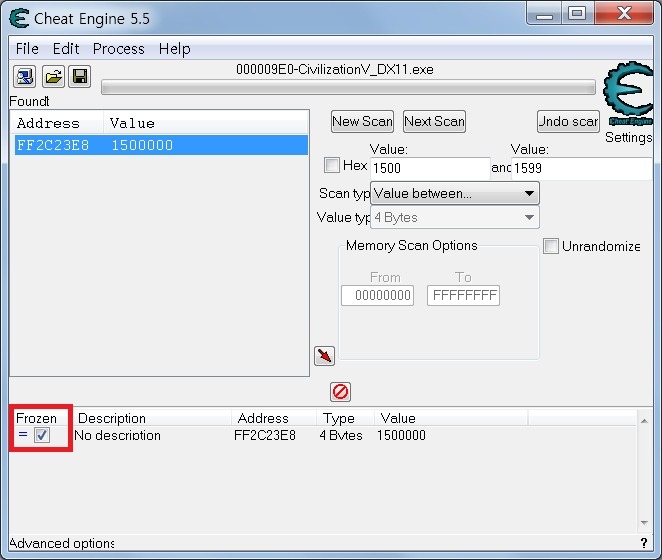The width and height of the screenshot is (662, 560).
Task: Uncheck the Frozen checkbox for FF2C23E8
Action: tap(42, 435)
